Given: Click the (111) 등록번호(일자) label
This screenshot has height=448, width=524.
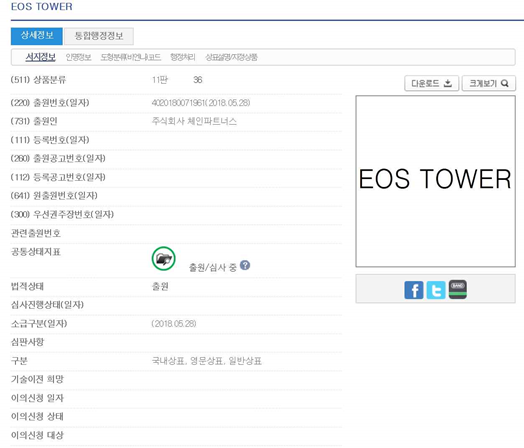Looking at the screenshot, I should pos(50,140).
